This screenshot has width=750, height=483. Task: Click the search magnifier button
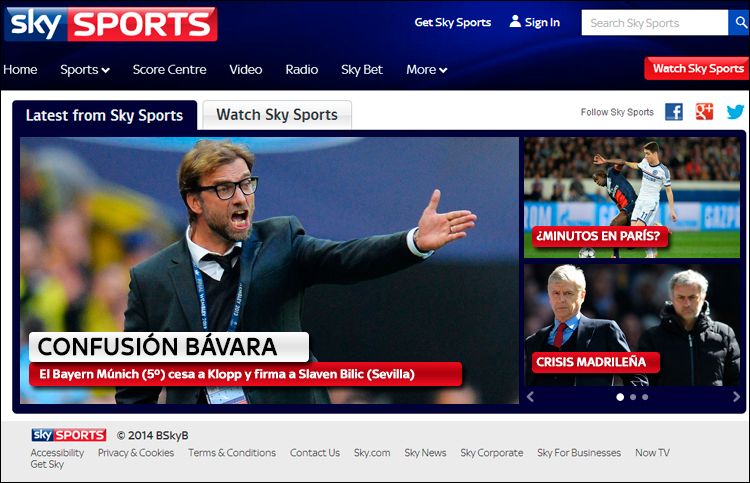(739, 22)
